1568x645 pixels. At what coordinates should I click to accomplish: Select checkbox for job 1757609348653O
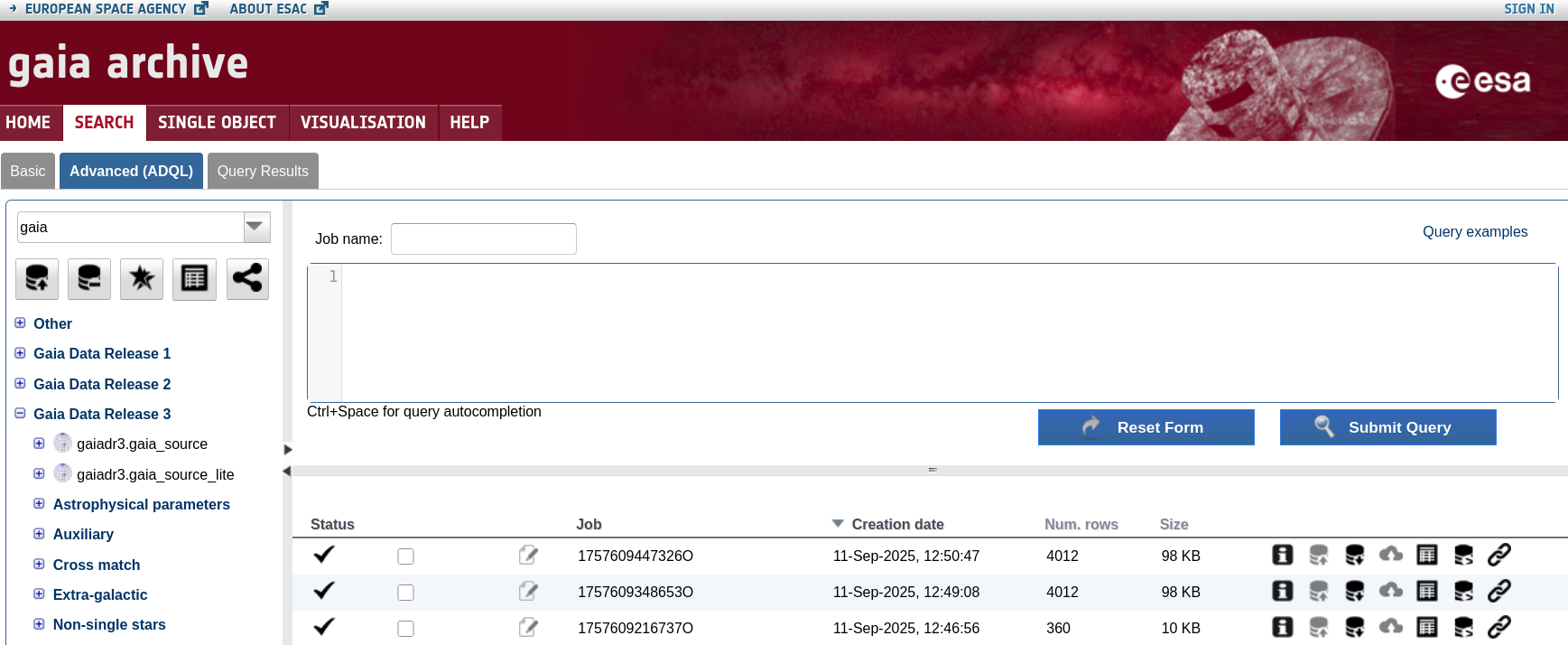[x=405, y=593]
